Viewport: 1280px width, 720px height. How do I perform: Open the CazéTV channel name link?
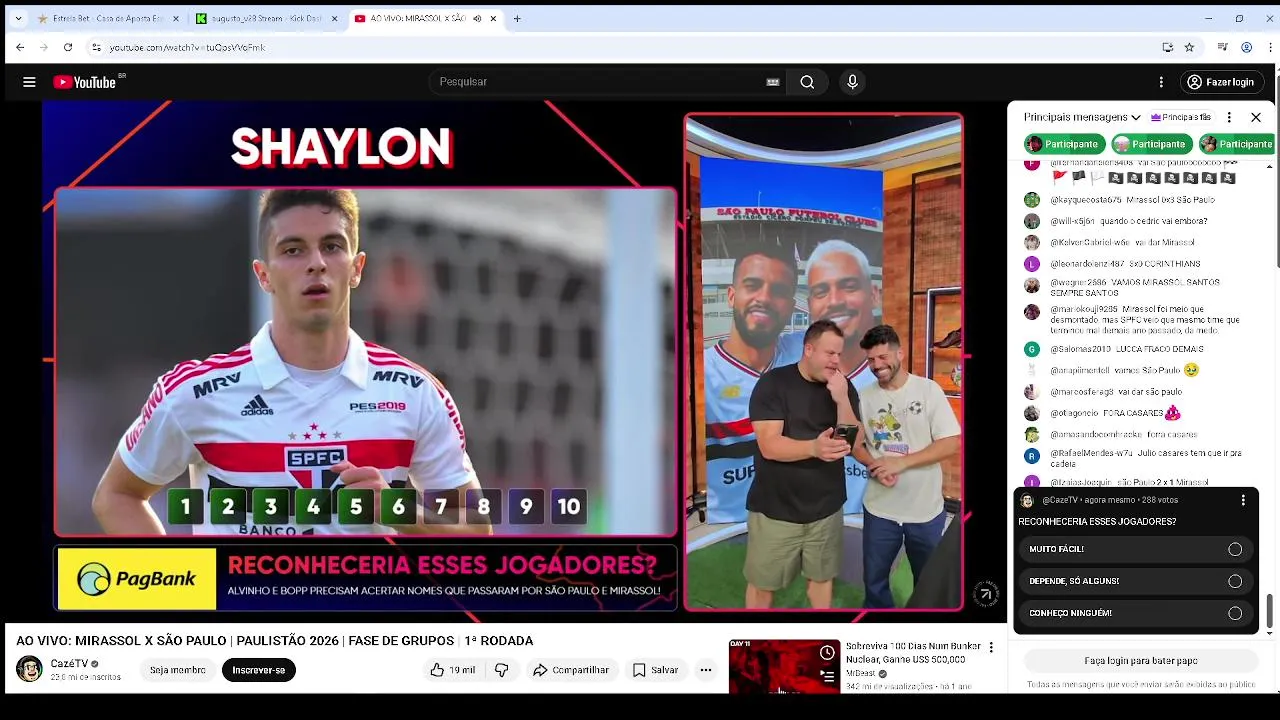click(x=70, y=663)
